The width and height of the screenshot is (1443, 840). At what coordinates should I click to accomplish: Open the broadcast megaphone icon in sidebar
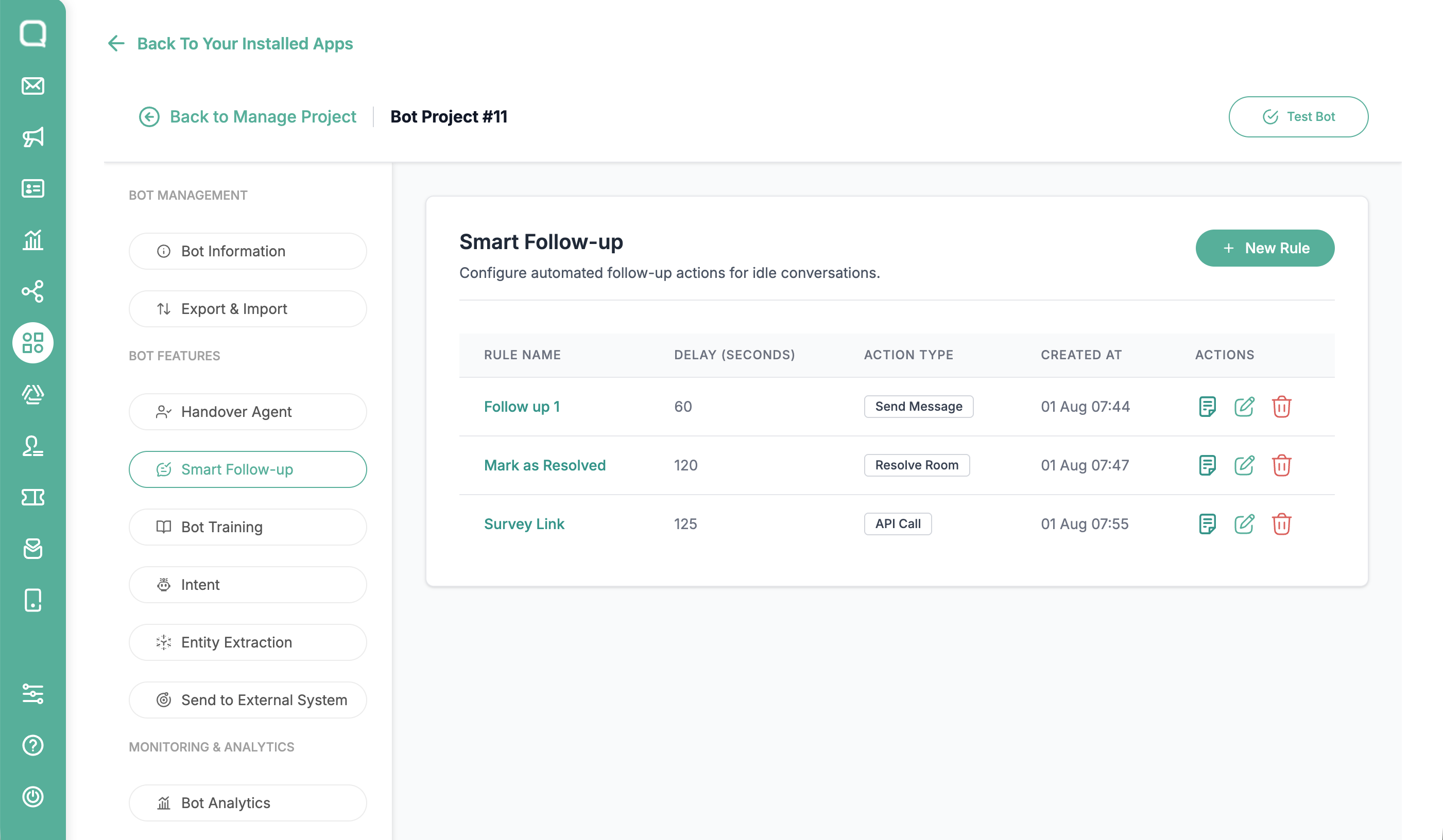click(32, 137)
